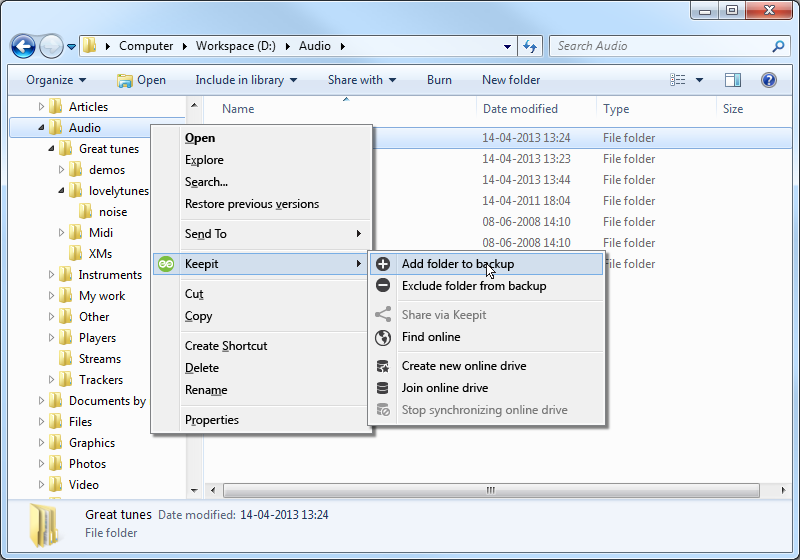Screen dimensions: 800x560
Task: Click the scroll-right arrow of horizontal scrollbar
Action: point(783,491)
